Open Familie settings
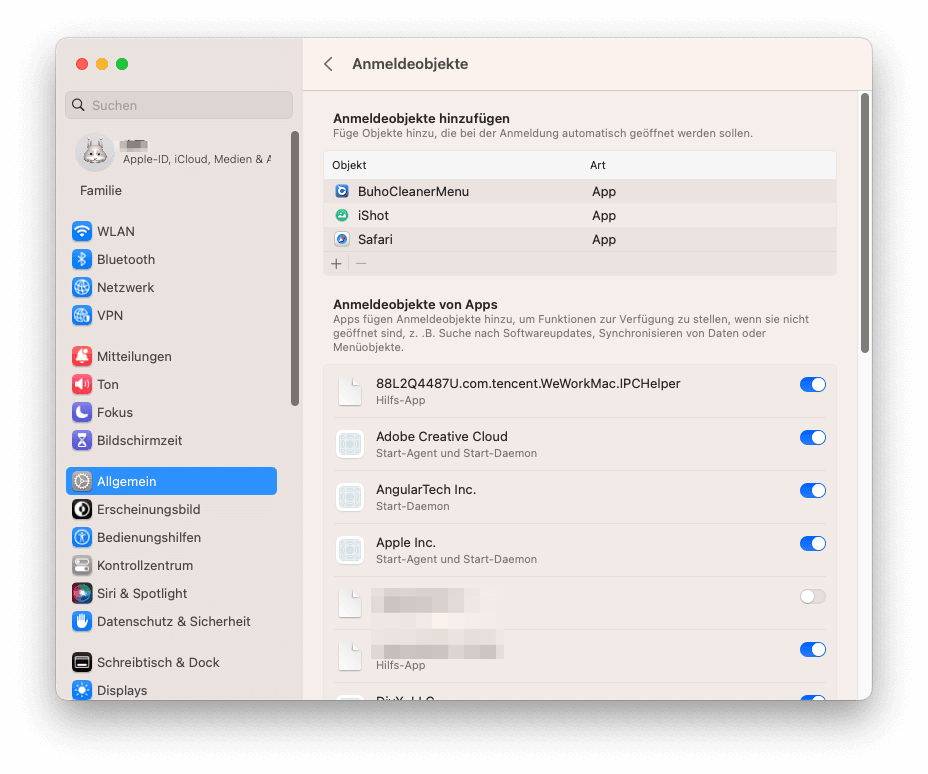Screen dimensions: 928x774 [101, 191]
